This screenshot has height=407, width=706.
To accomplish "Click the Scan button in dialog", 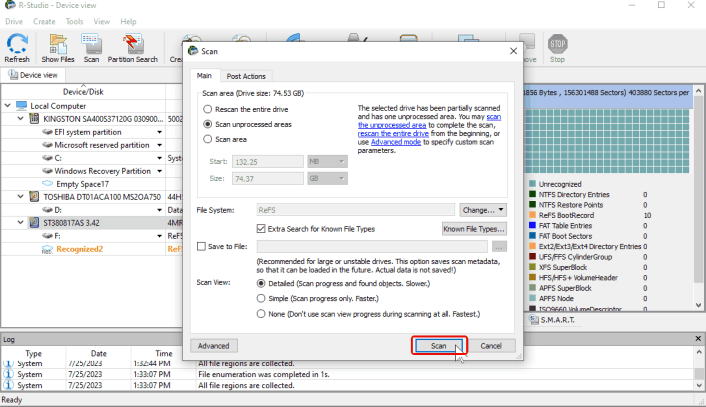I will [439, 346].
